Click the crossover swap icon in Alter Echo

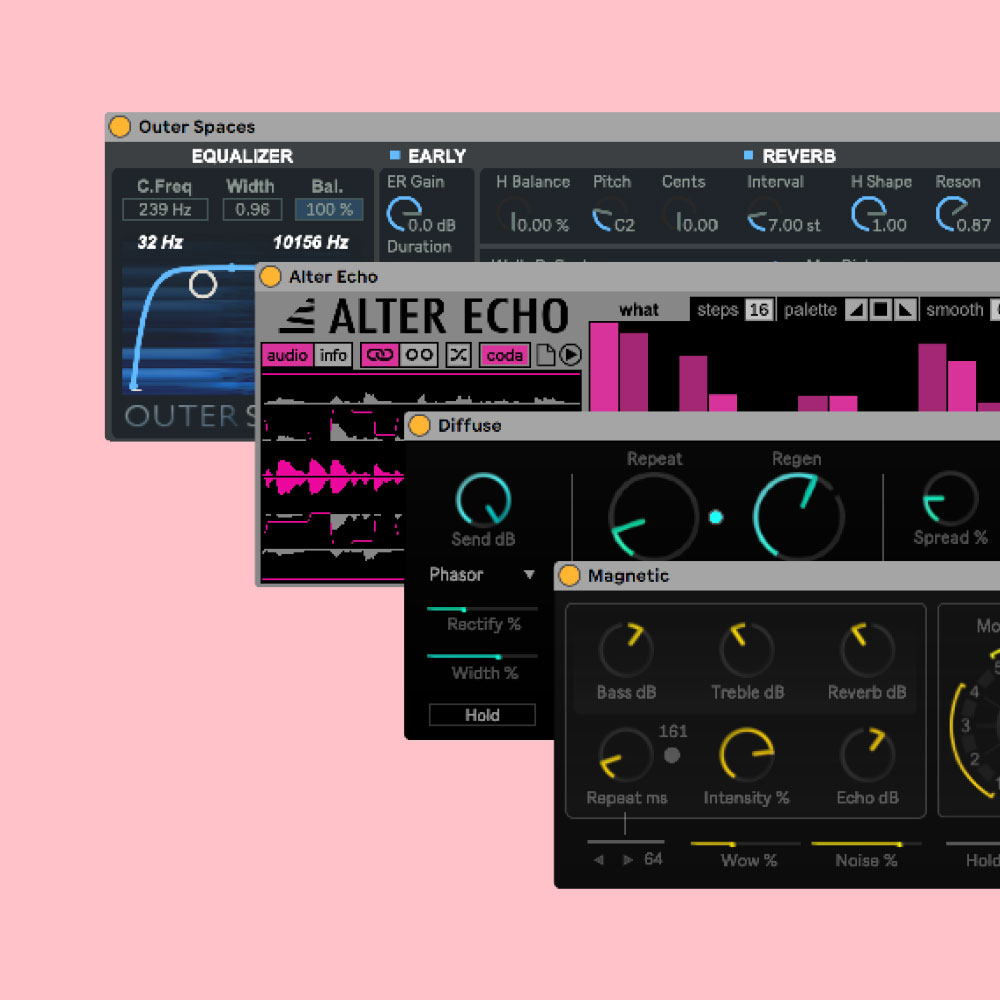click(x=459, y=355)
